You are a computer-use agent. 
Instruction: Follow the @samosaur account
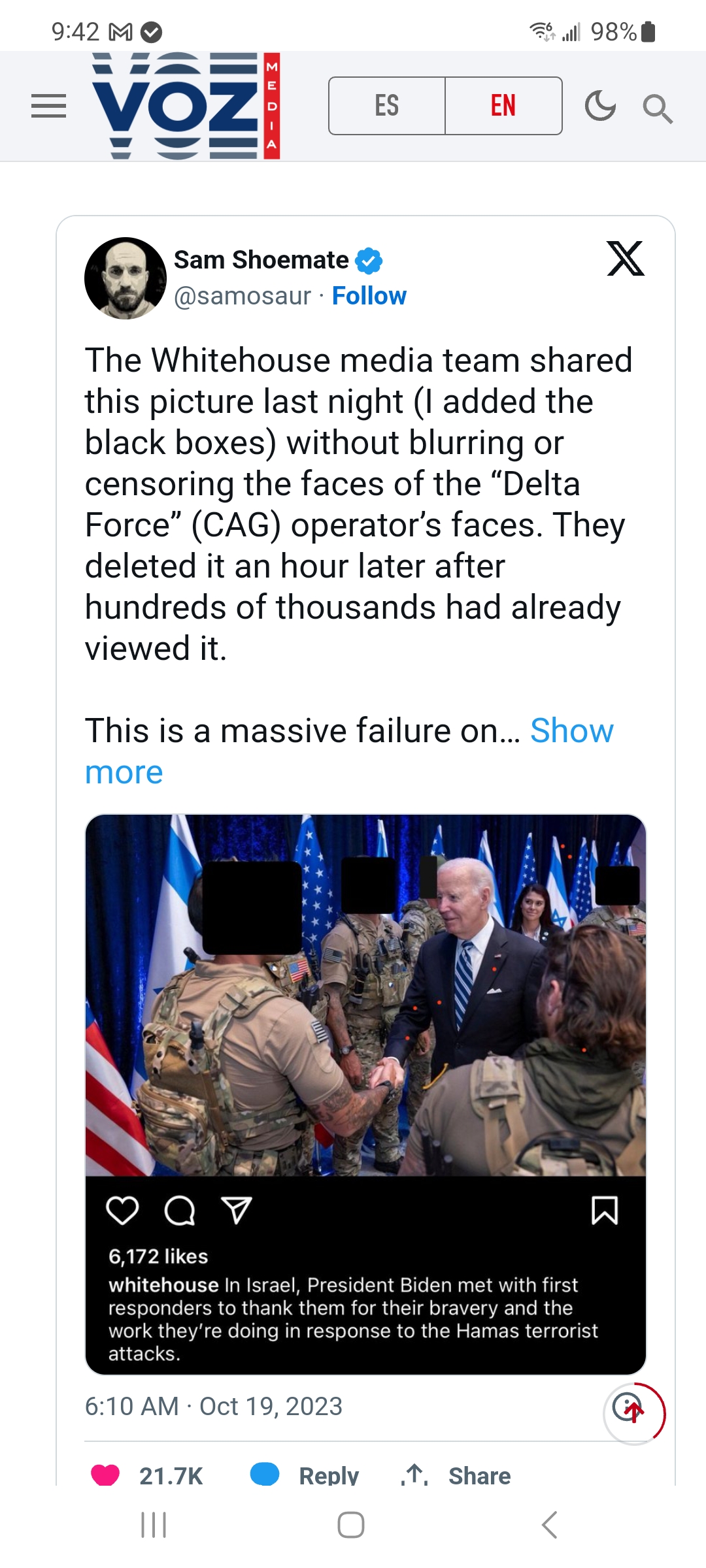pos(369,296)
